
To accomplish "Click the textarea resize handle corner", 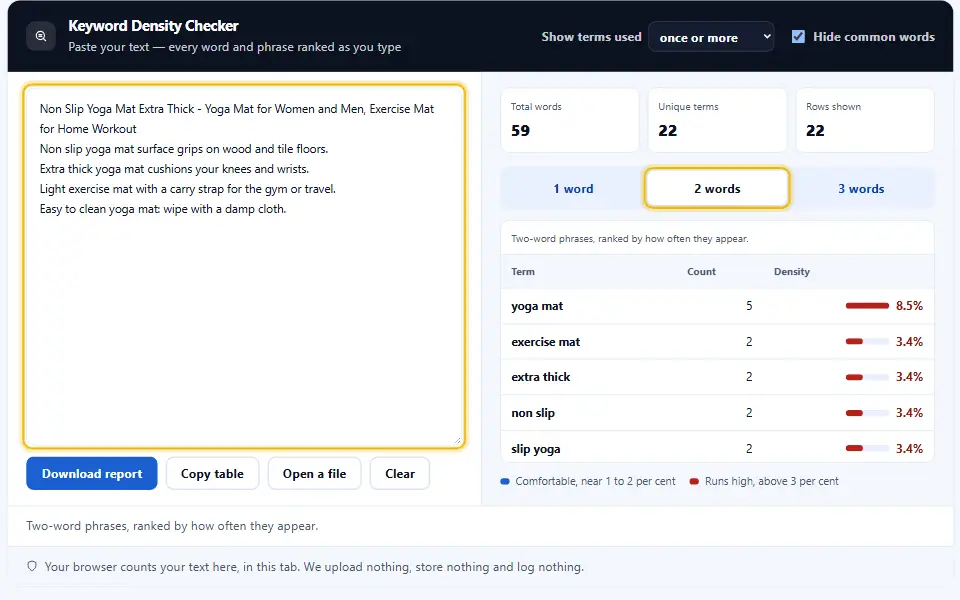I will tap(457, 440).
